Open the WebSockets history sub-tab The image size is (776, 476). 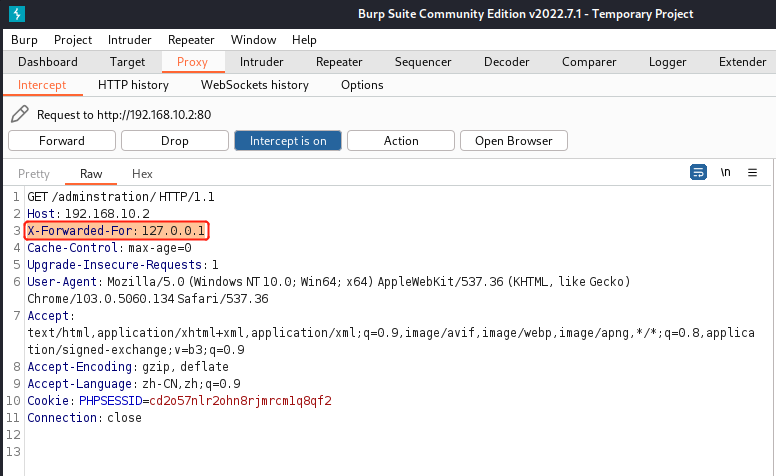click(255, 85)
